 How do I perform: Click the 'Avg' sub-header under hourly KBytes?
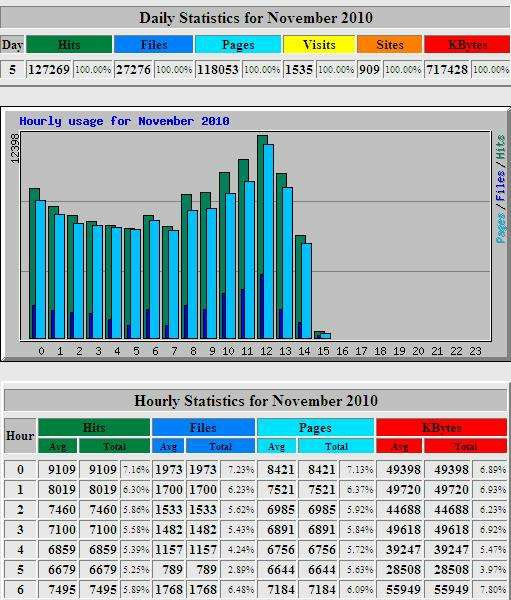(x=399, y=446)
